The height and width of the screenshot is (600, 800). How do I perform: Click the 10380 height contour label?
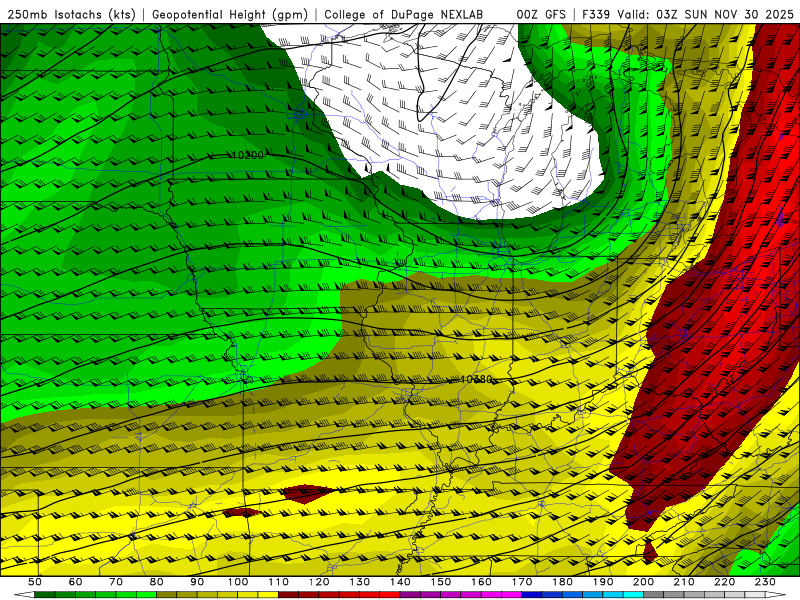click(x=476, y=380)
